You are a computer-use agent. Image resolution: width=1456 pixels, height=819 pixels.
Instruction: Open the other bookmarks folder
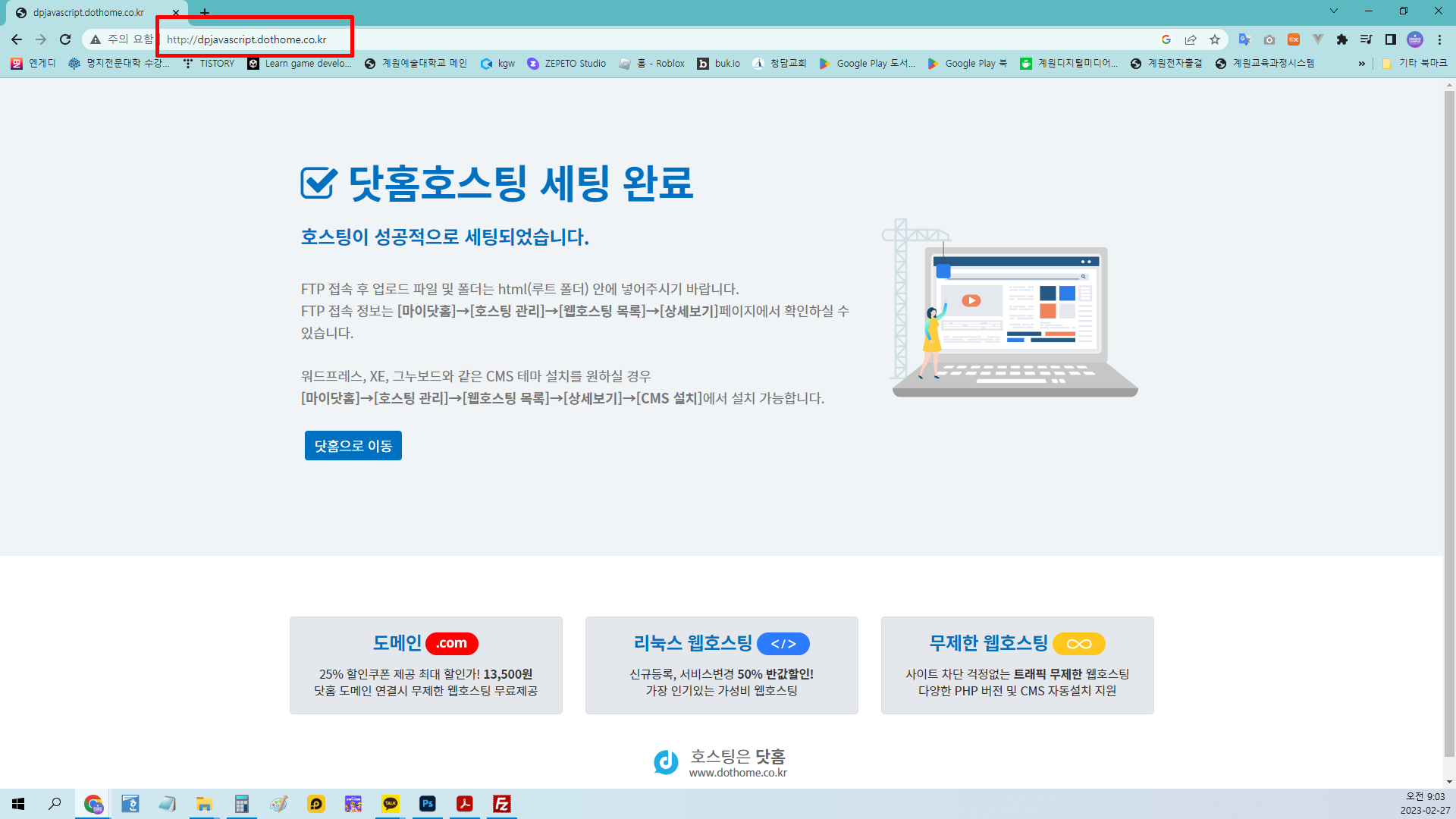[x=1415, y=64]
